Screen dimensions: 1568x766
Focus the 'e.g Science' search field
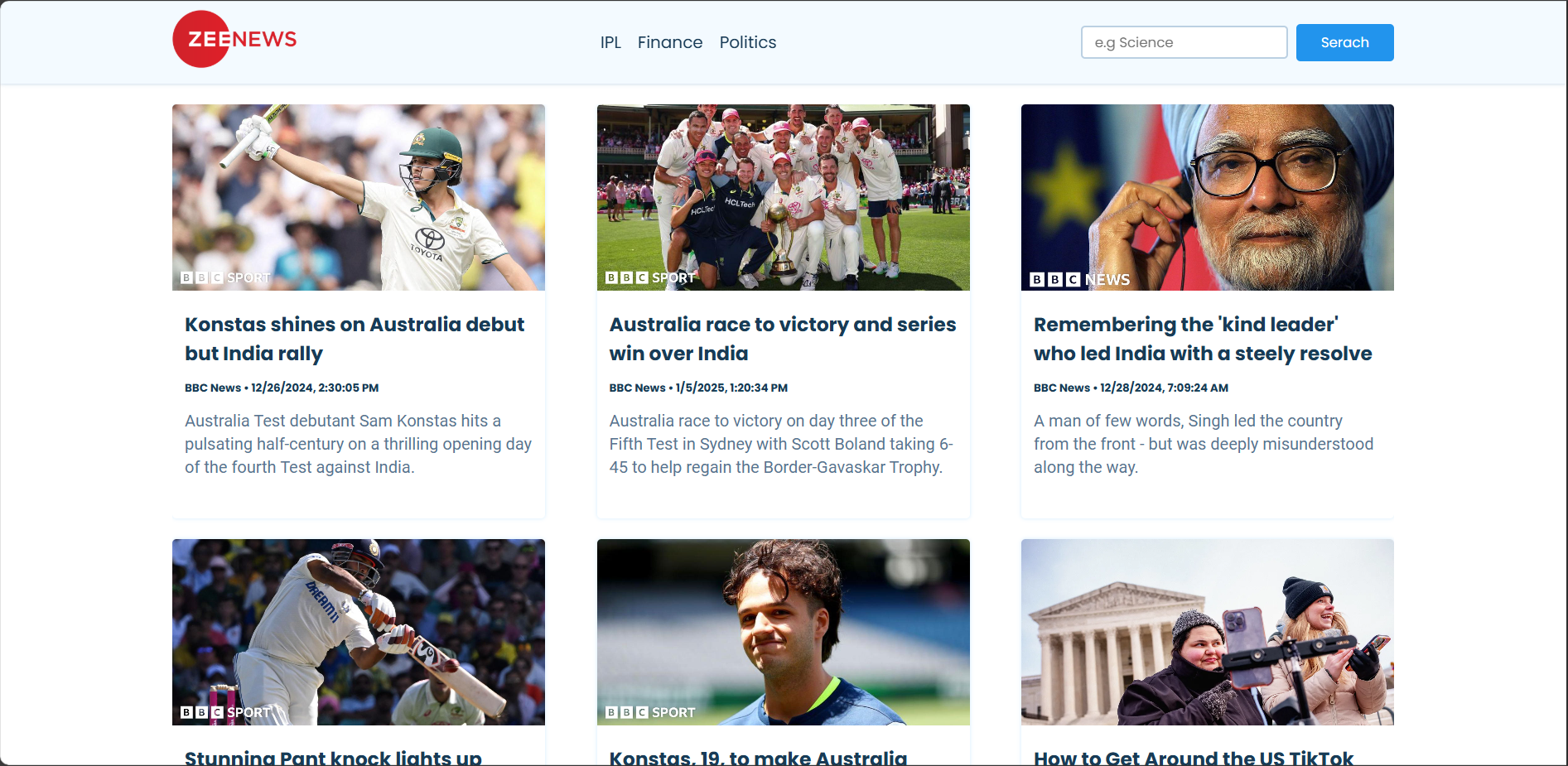1184,42
